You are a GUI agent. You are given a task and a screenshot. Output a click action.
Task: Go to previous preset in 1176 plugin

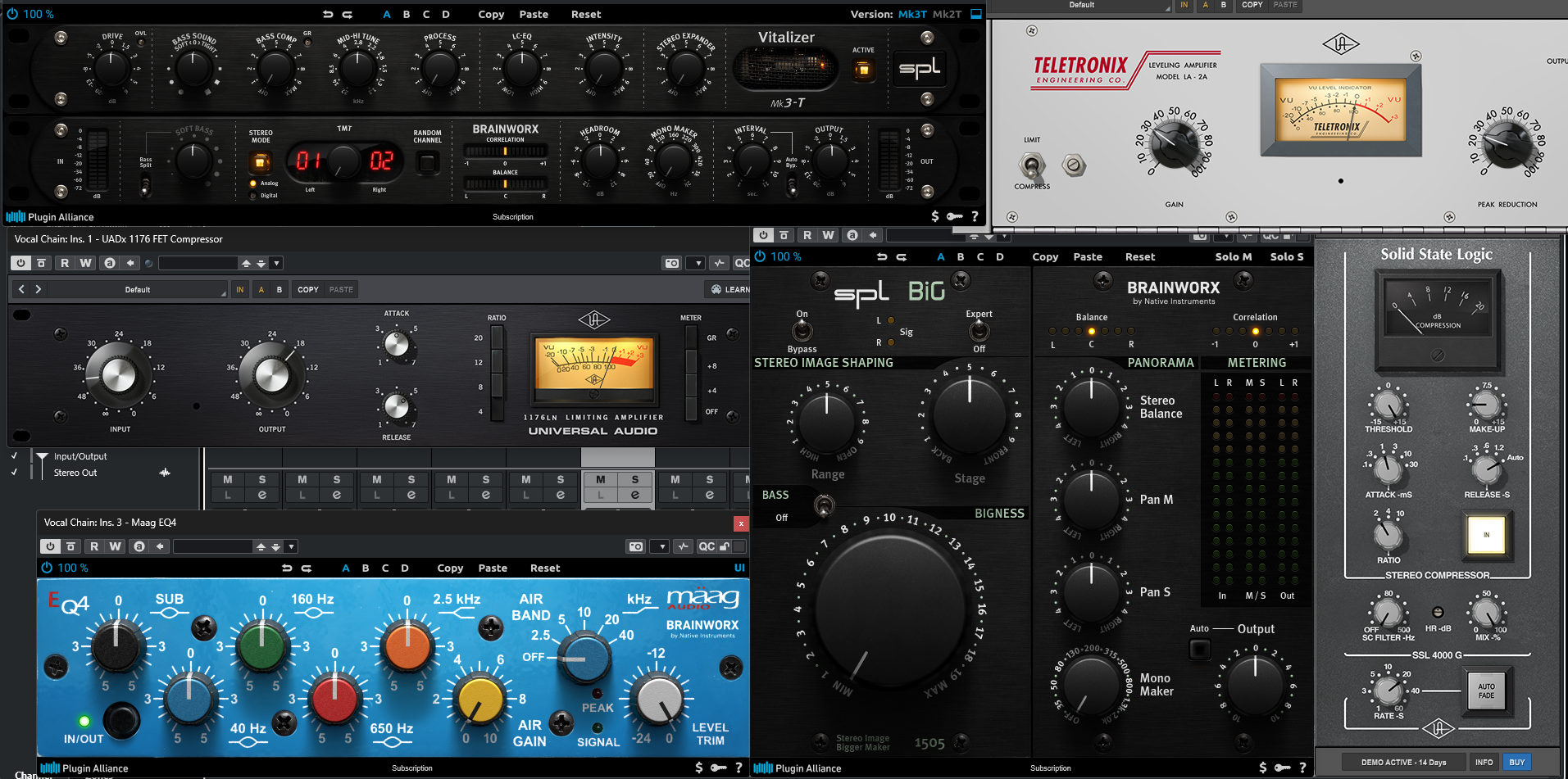pyautogui.click(x=22, y=289)
